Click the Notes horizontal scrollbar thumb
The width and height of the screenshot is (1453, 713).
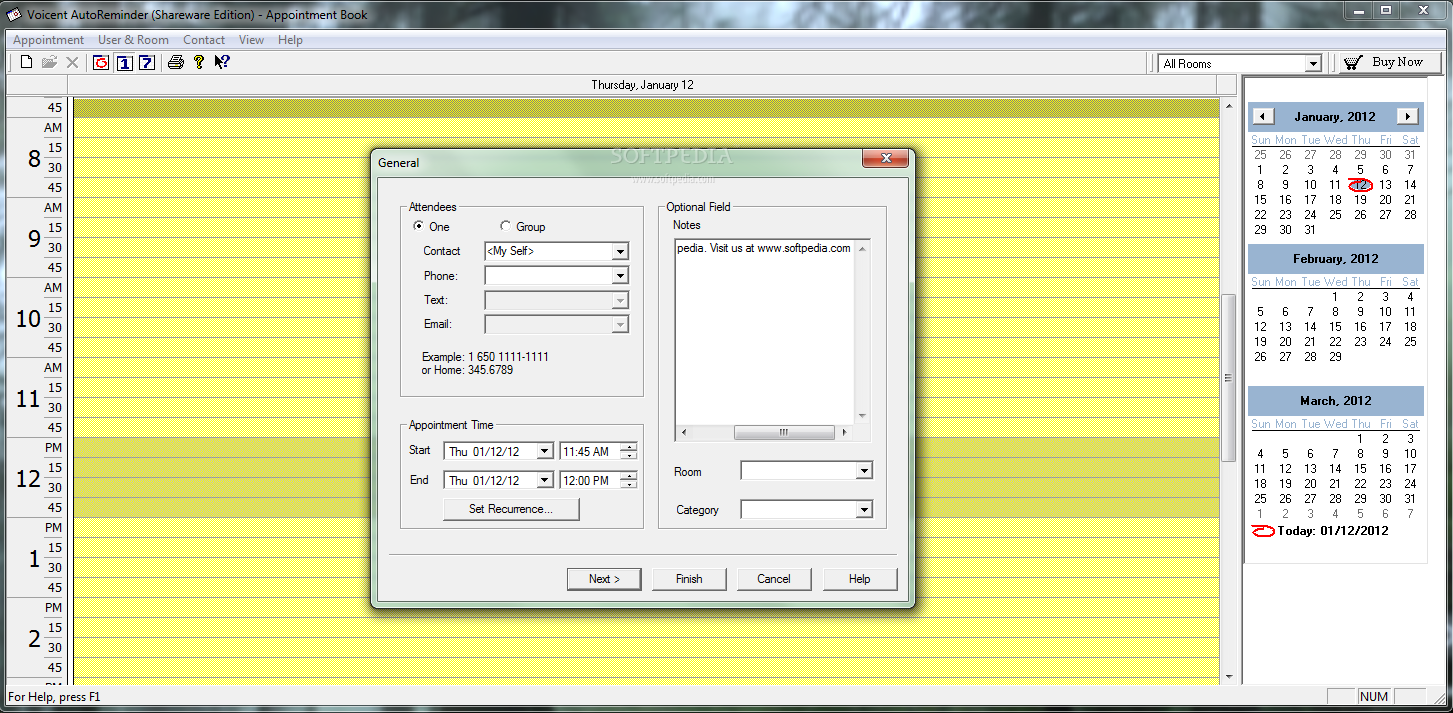[x=784, y=433]
